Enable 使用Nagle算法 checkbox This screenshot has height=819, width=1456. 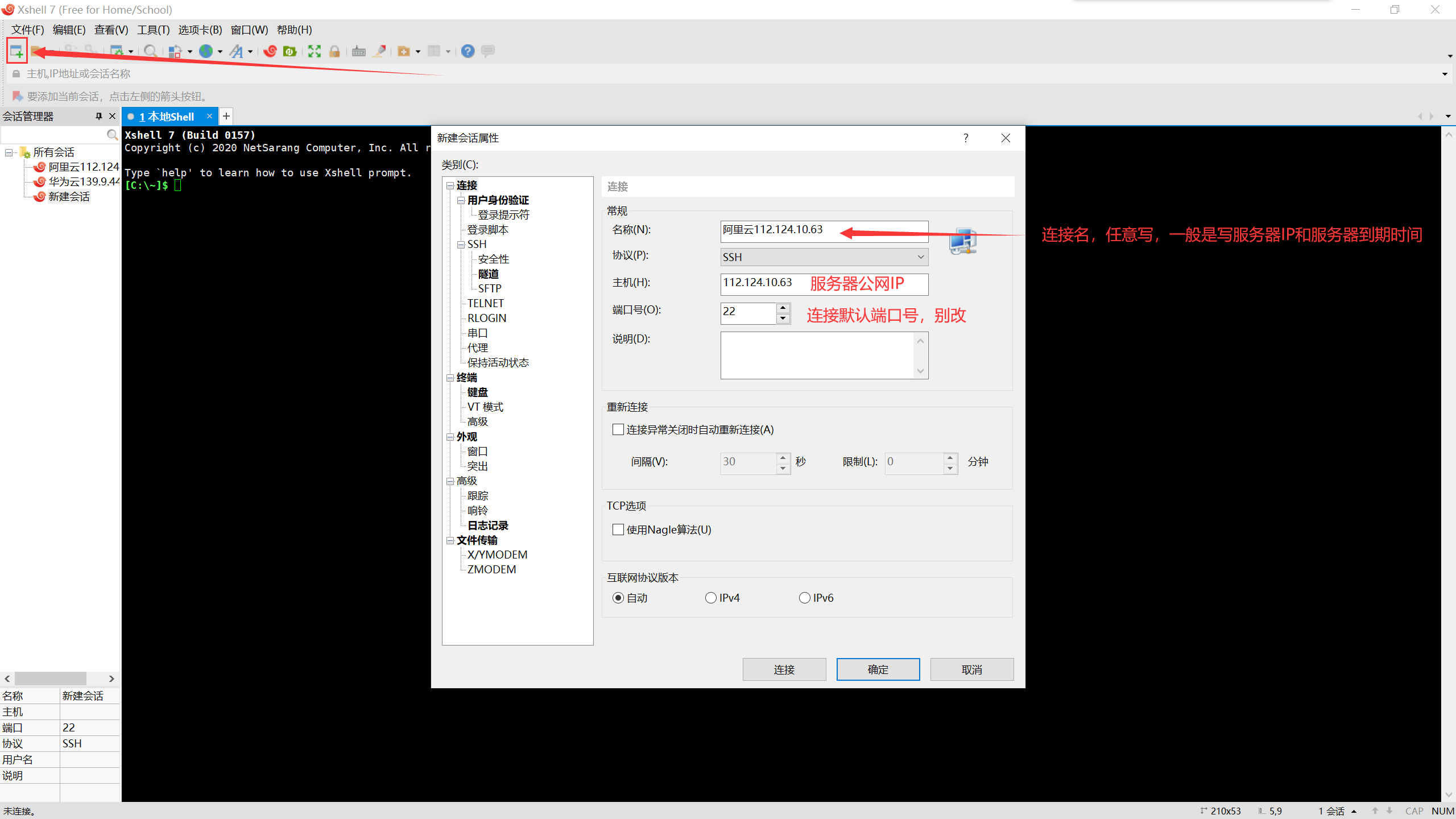(618, 530)
